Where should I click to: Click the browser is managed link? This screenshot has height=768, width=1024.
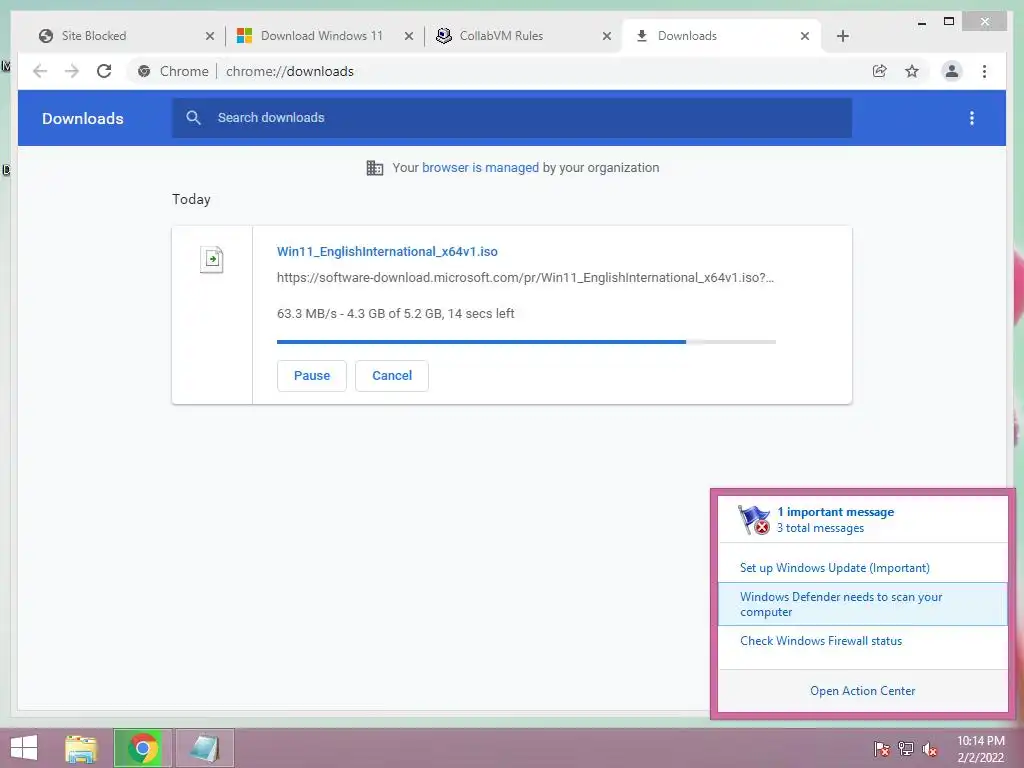[x=481, y=168]
